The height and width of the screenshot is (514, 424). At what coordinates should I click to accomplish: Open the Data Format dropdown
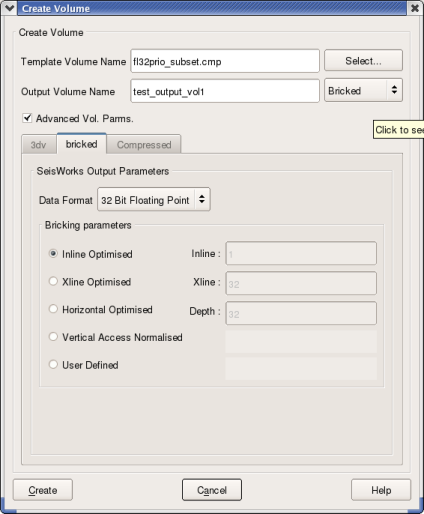tap(154, 200)
